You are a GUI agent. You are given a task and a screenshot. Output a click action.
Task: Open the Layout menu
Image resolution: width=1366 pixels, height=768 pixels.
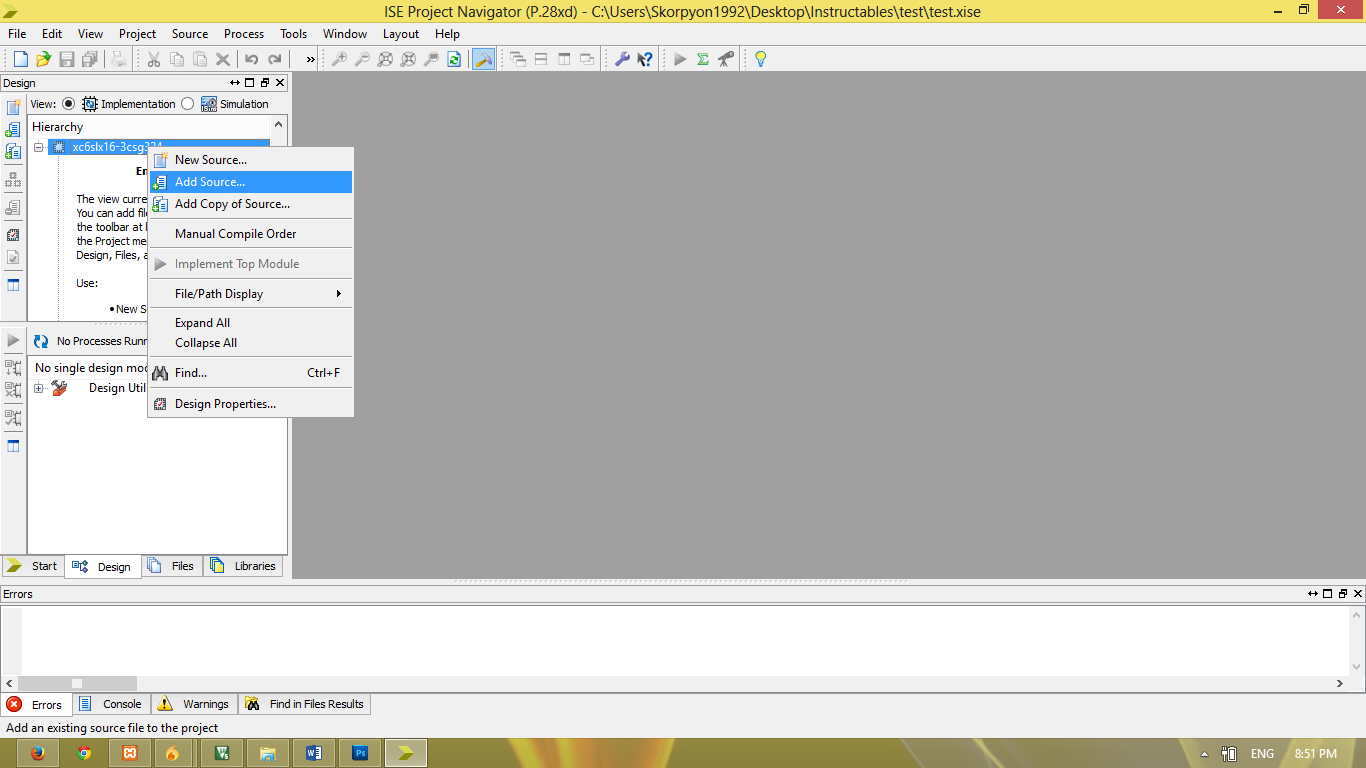point(401,33)
